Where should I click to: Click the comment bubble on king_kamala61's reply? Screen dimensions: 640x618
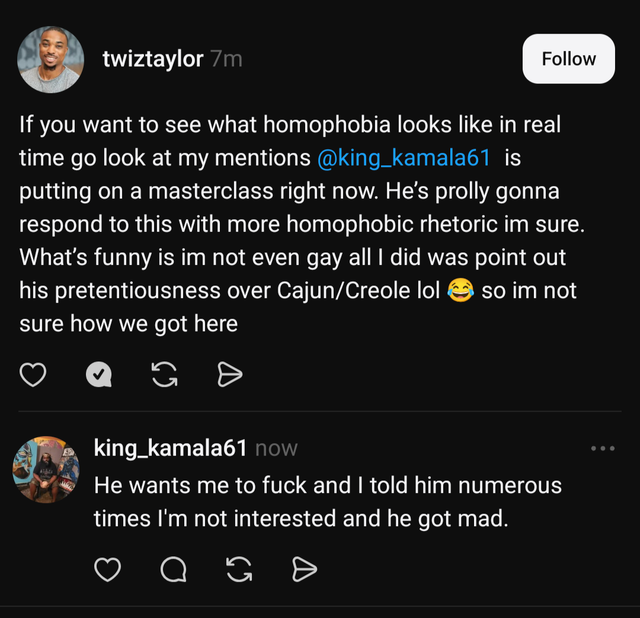click(x=173, y=569)
